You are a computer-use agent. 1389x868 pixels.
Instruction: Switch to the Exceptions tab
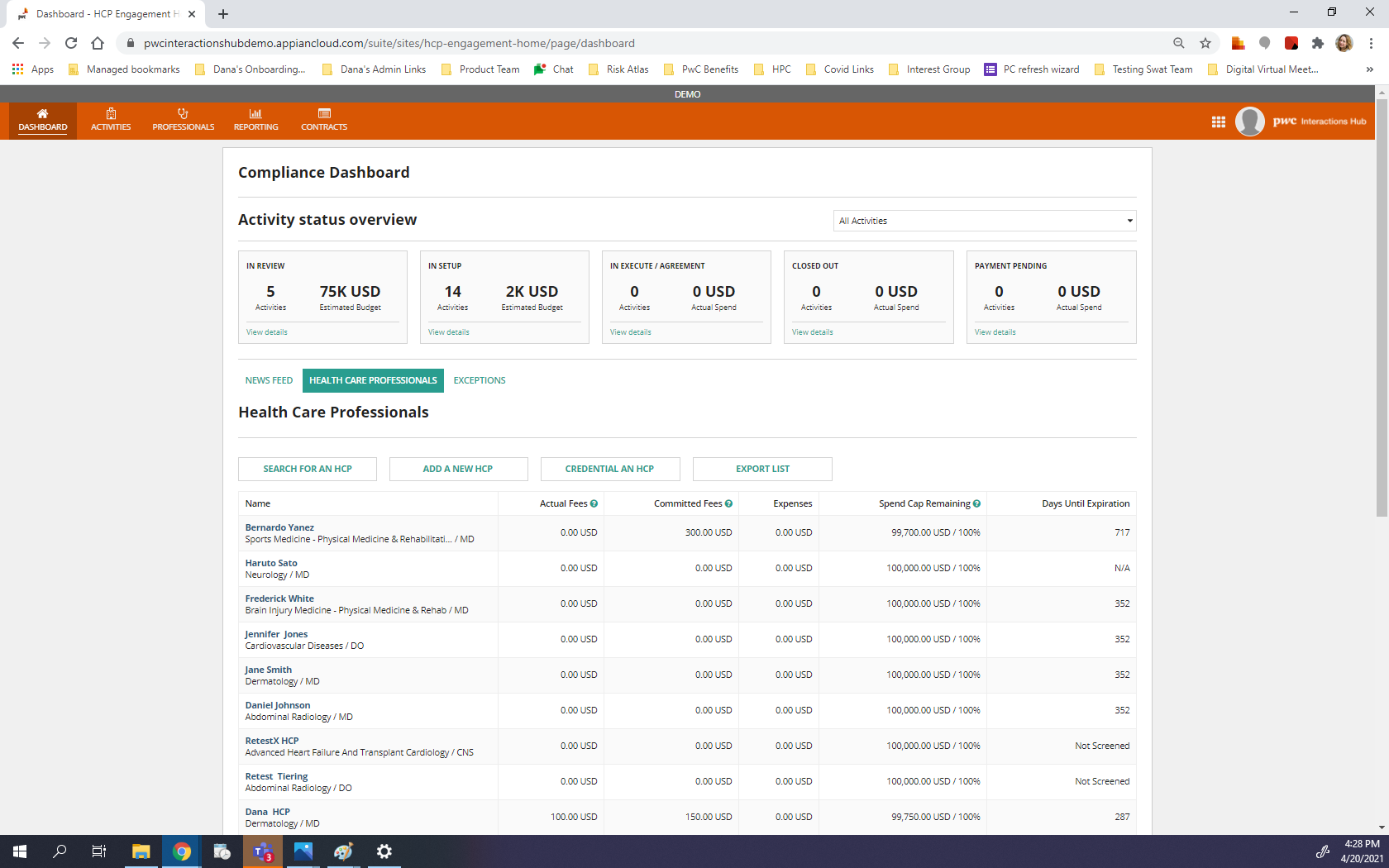pos(480,380)
